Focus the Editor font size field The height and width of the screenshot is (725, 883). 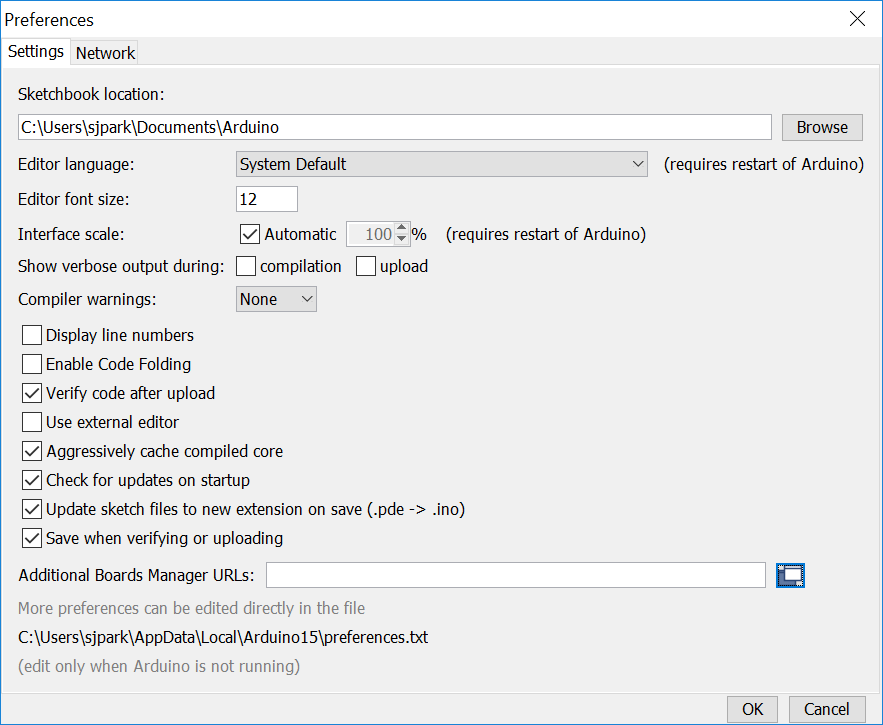click(x=266, y=199)
